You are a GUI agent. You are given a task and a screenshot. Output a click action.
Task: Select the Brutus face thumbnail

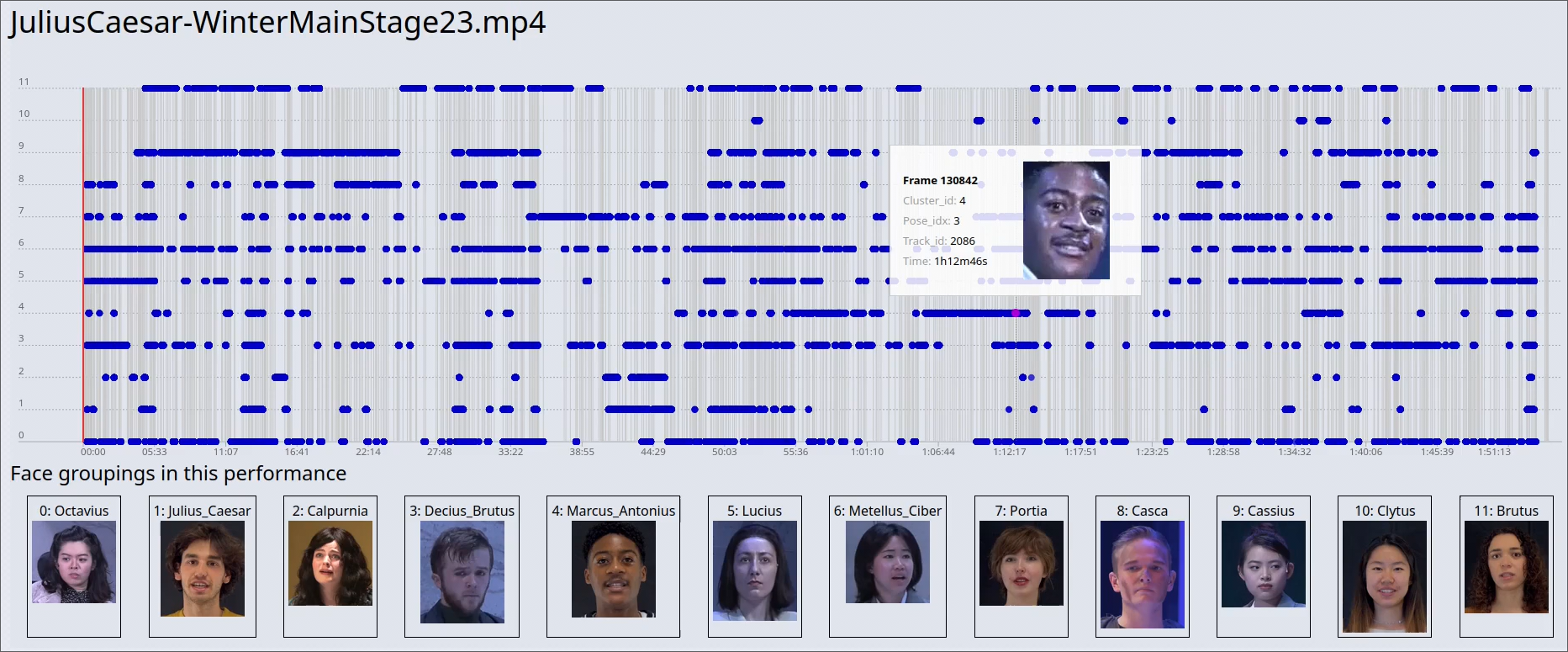(1507, 567)
